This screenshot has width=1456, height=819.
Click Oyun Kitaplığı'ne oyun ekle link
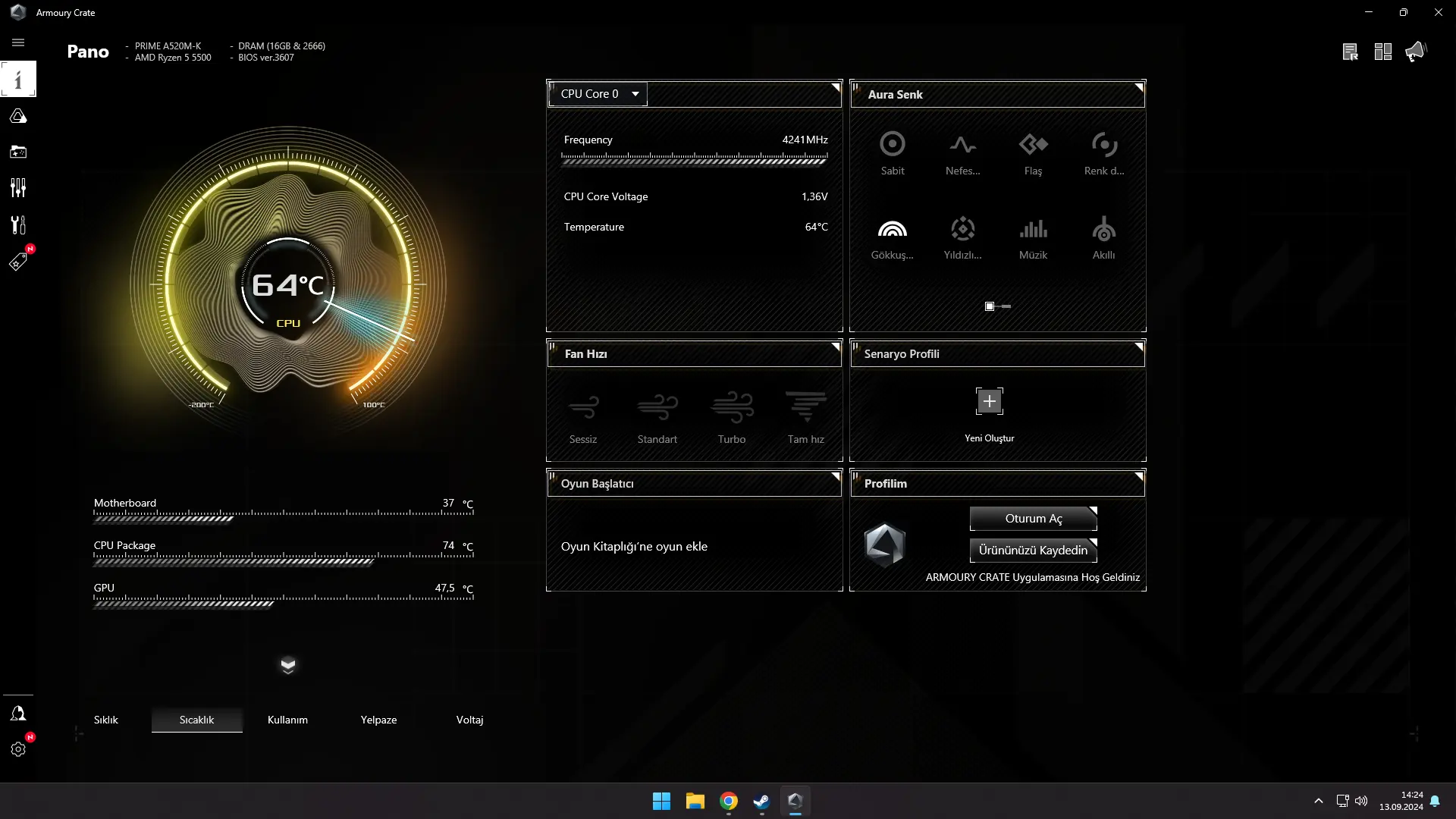pyautogui.click(x=634, y=547)
